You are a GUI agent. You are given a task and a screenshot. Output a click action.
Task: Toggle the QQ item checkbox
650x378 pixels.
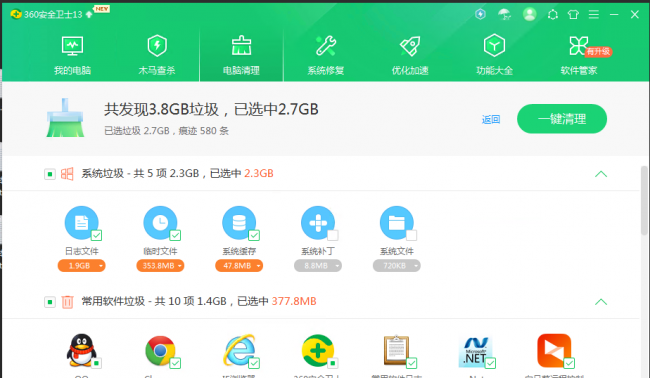(97, 363)
